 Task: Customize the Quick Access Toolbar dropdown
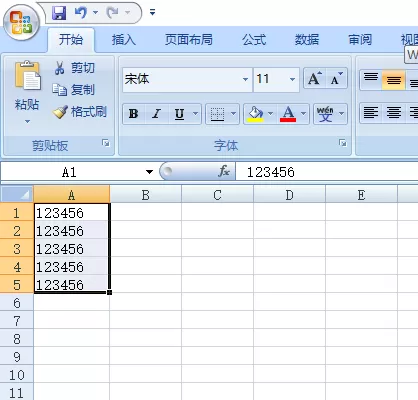(152, 13)
